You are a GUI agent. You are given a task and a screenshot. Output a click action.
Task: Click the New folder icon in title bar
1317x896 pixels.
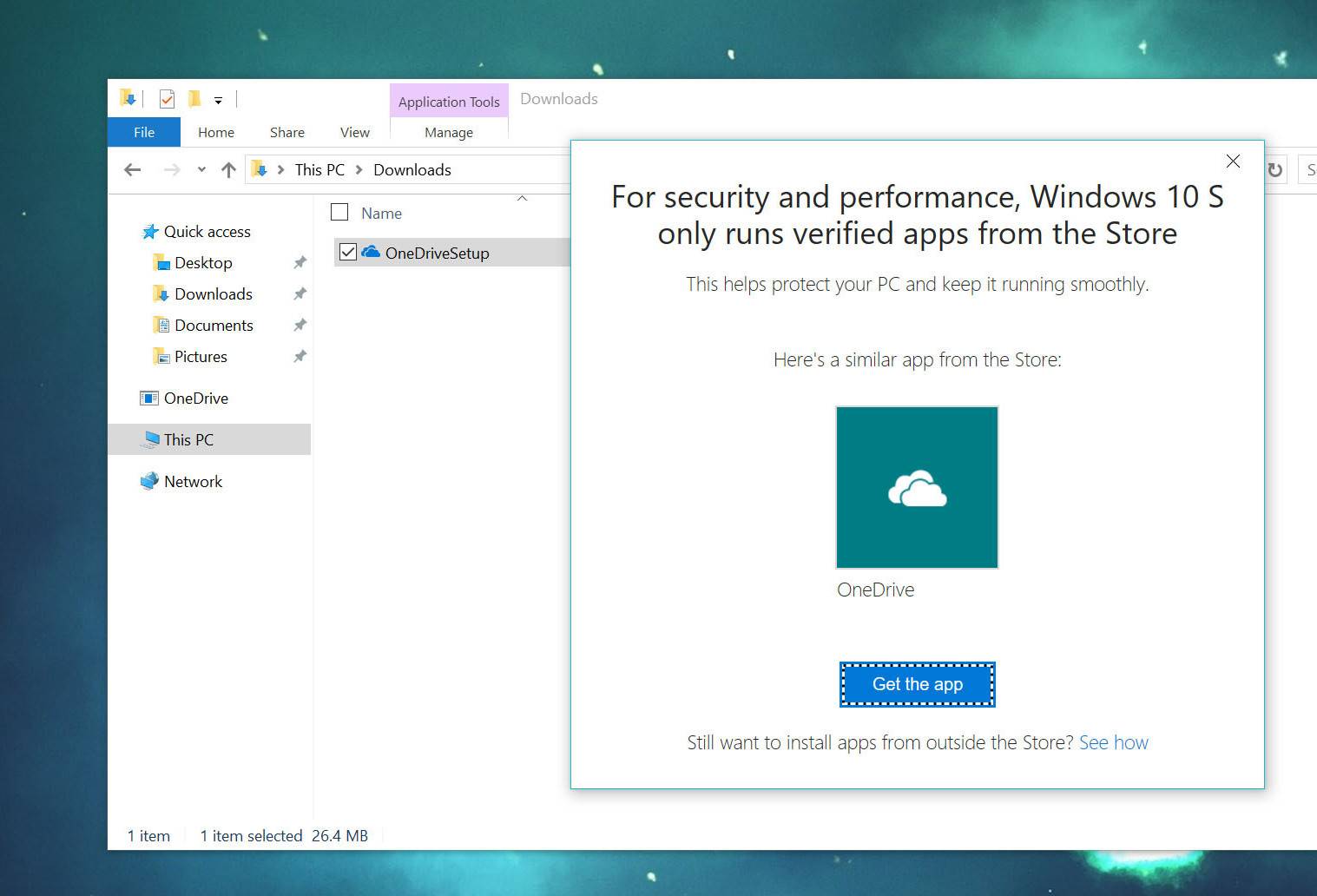[x=194, y=99]
